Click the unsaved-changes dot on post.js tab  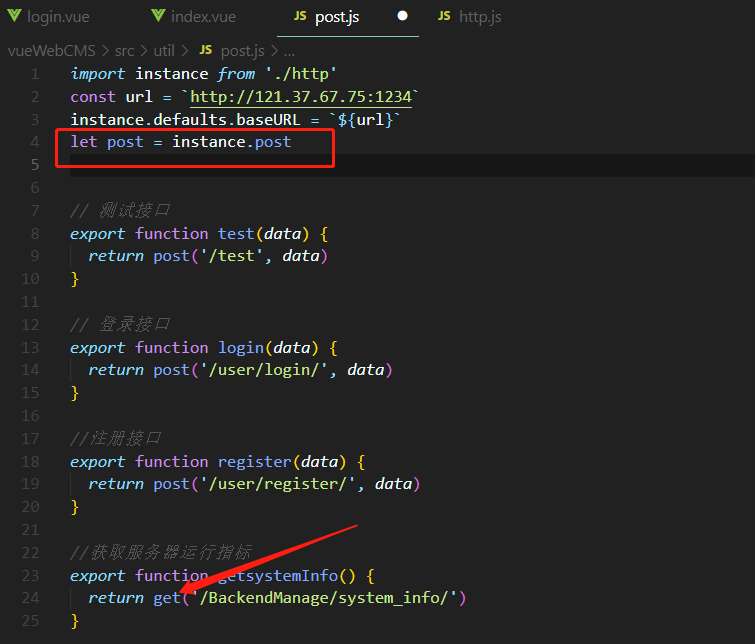[403, 16]
